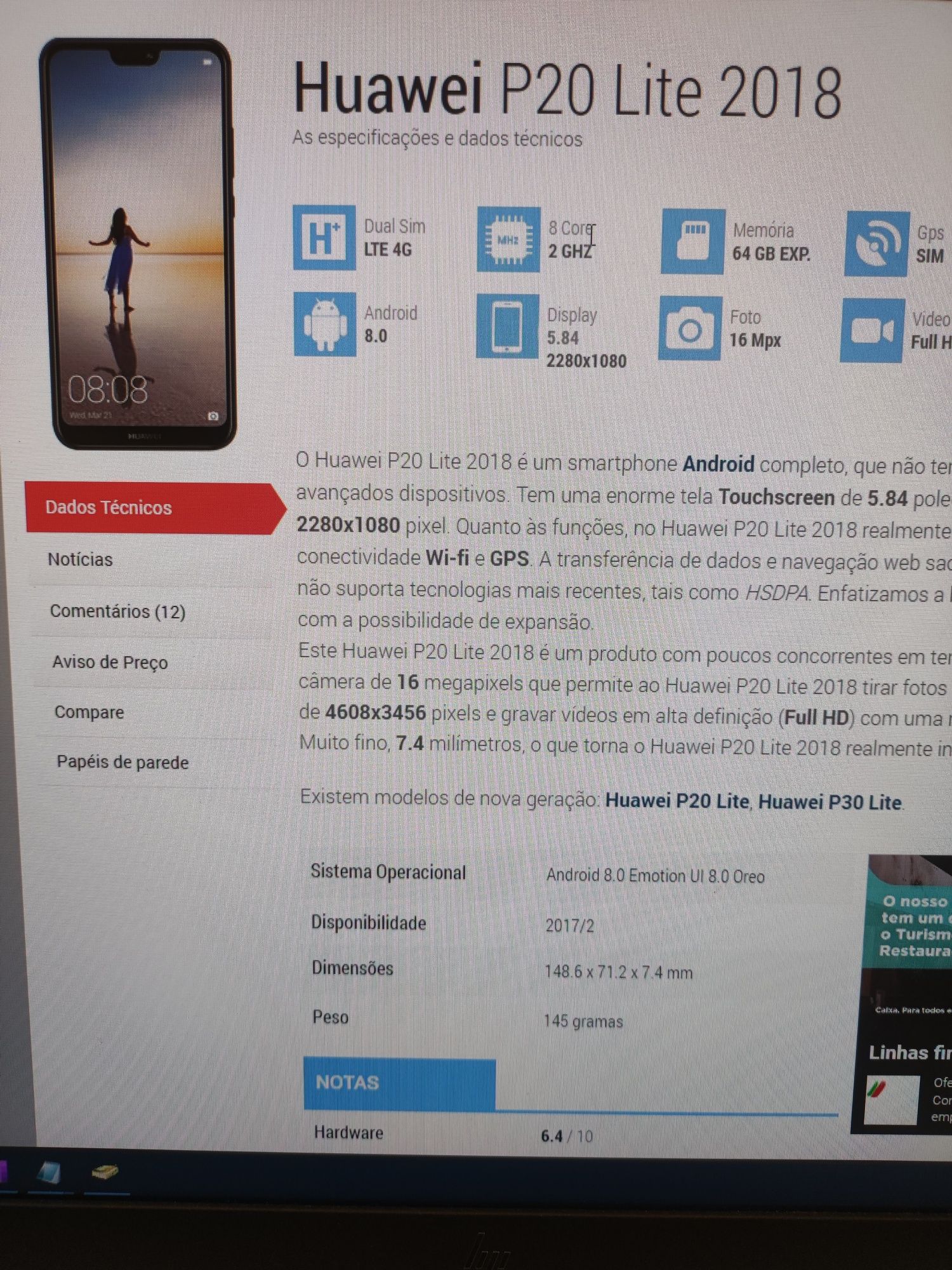Open Comentários (12) section

[x=117, y=611]
